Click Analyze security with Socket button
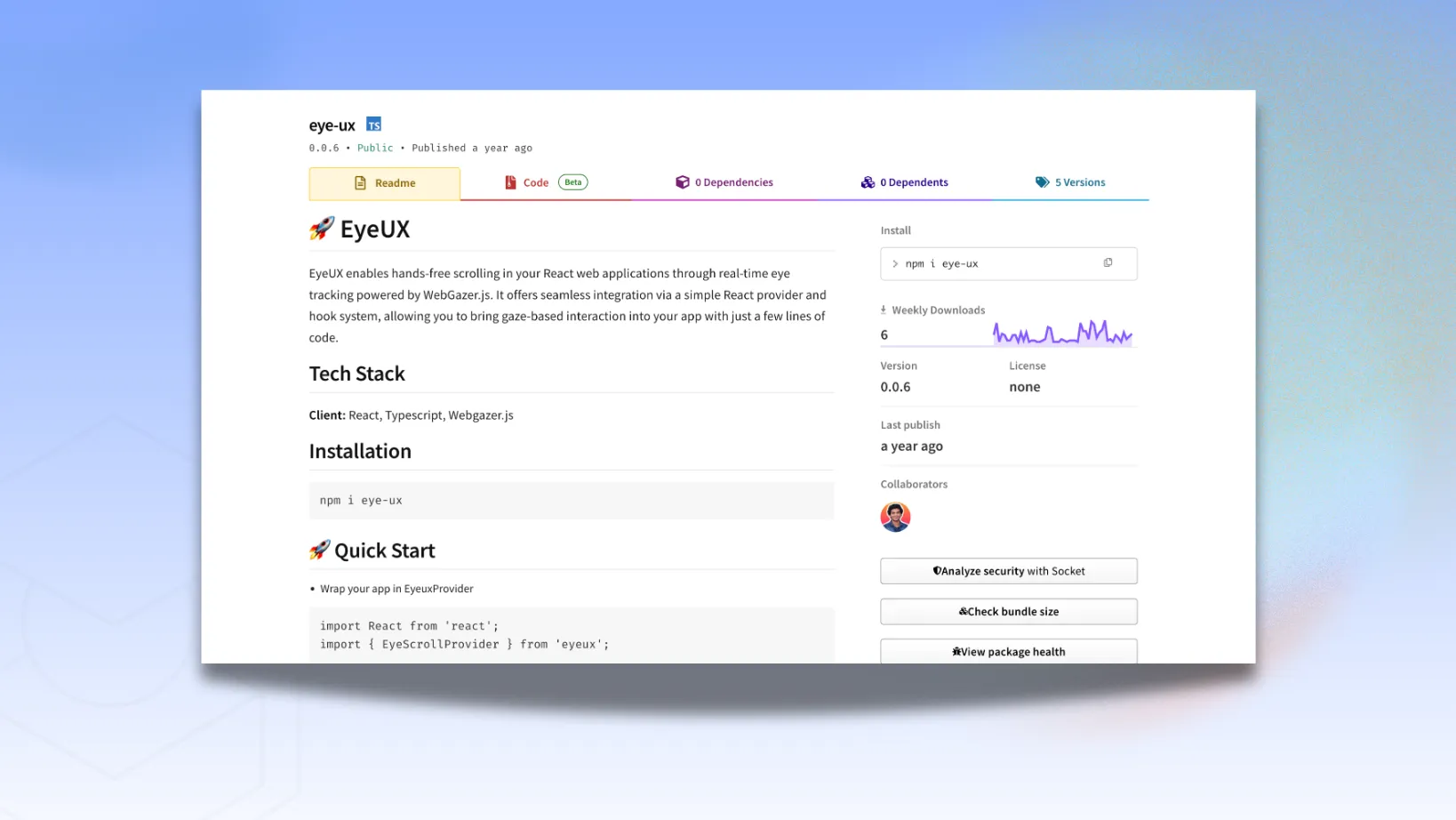The image size is (1456, 820). pos(1008,571)
